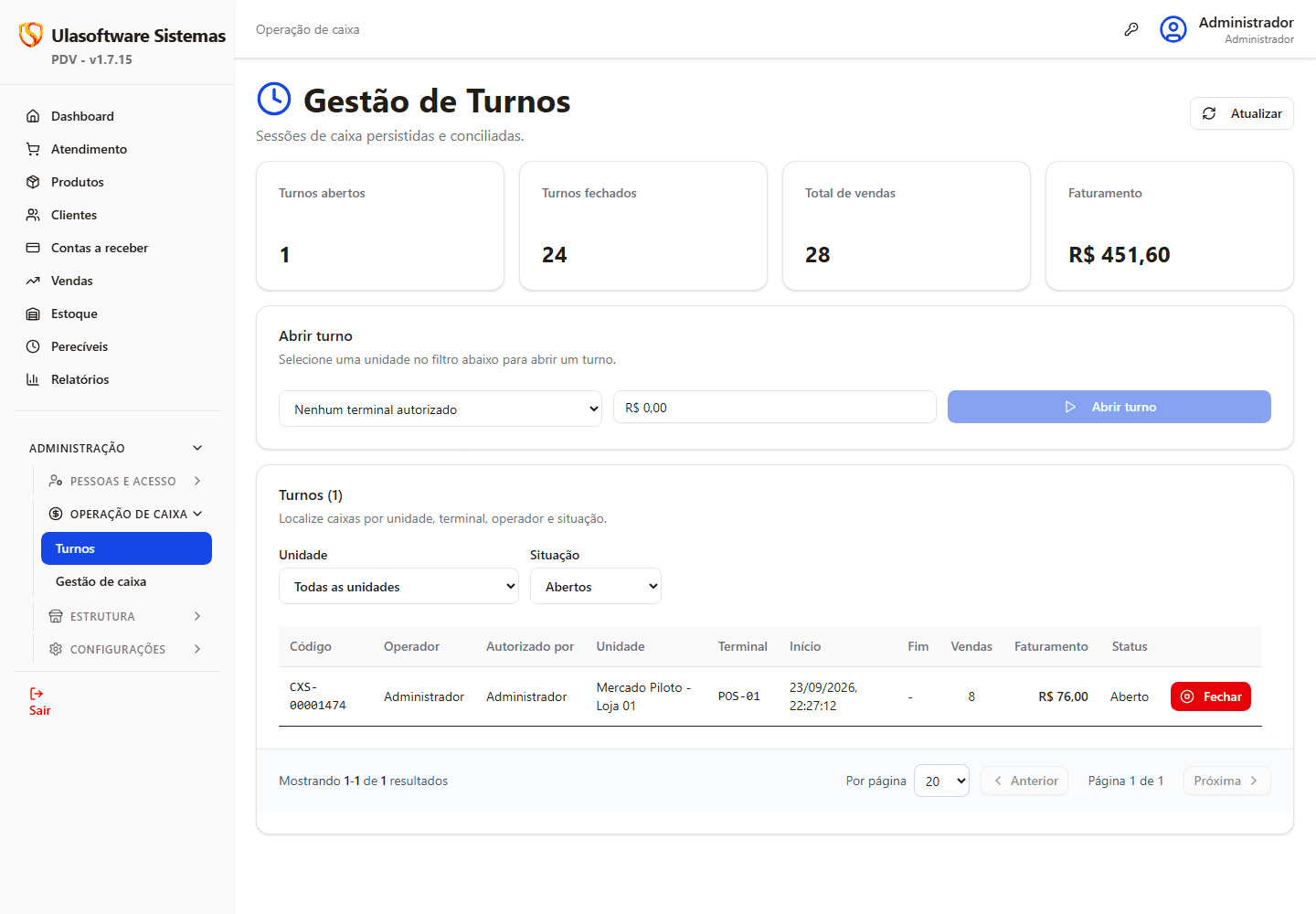Click the Faturamento summary card
1316x914 pixels.
(x=1170, y=226)
